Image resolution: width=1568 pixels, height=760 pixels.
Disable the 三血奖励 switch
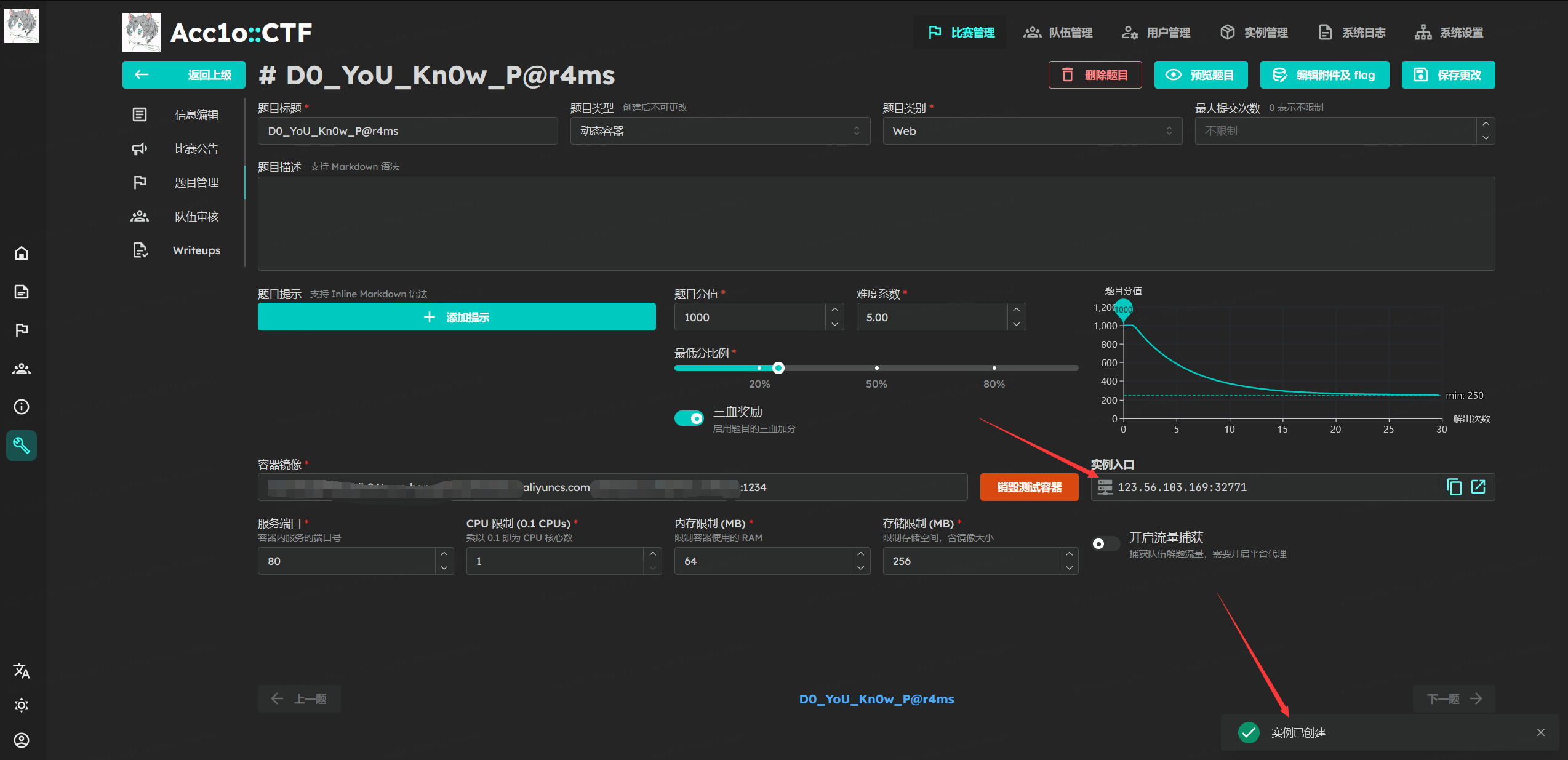coord(689,418)
